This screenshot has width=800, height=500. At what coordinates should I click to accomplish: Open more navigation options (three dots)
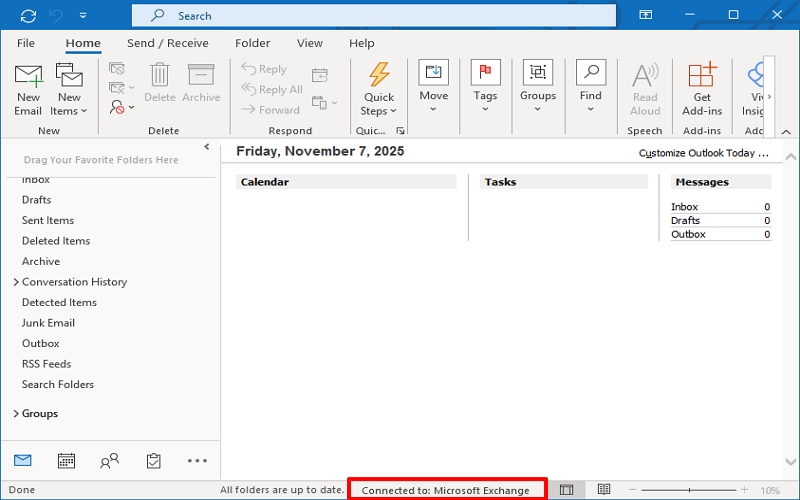[197, 461]
